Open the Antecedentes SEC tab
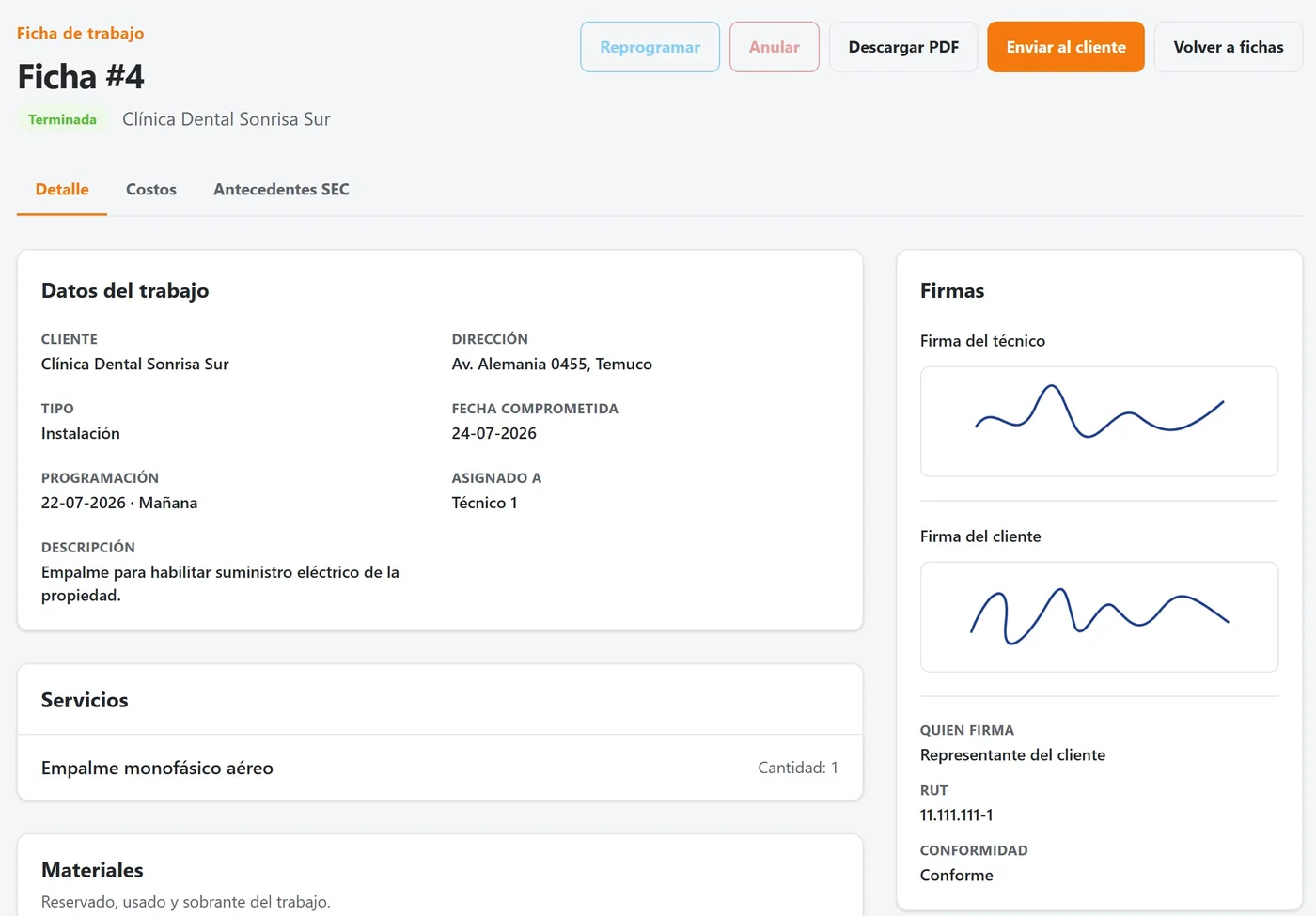 281,190
